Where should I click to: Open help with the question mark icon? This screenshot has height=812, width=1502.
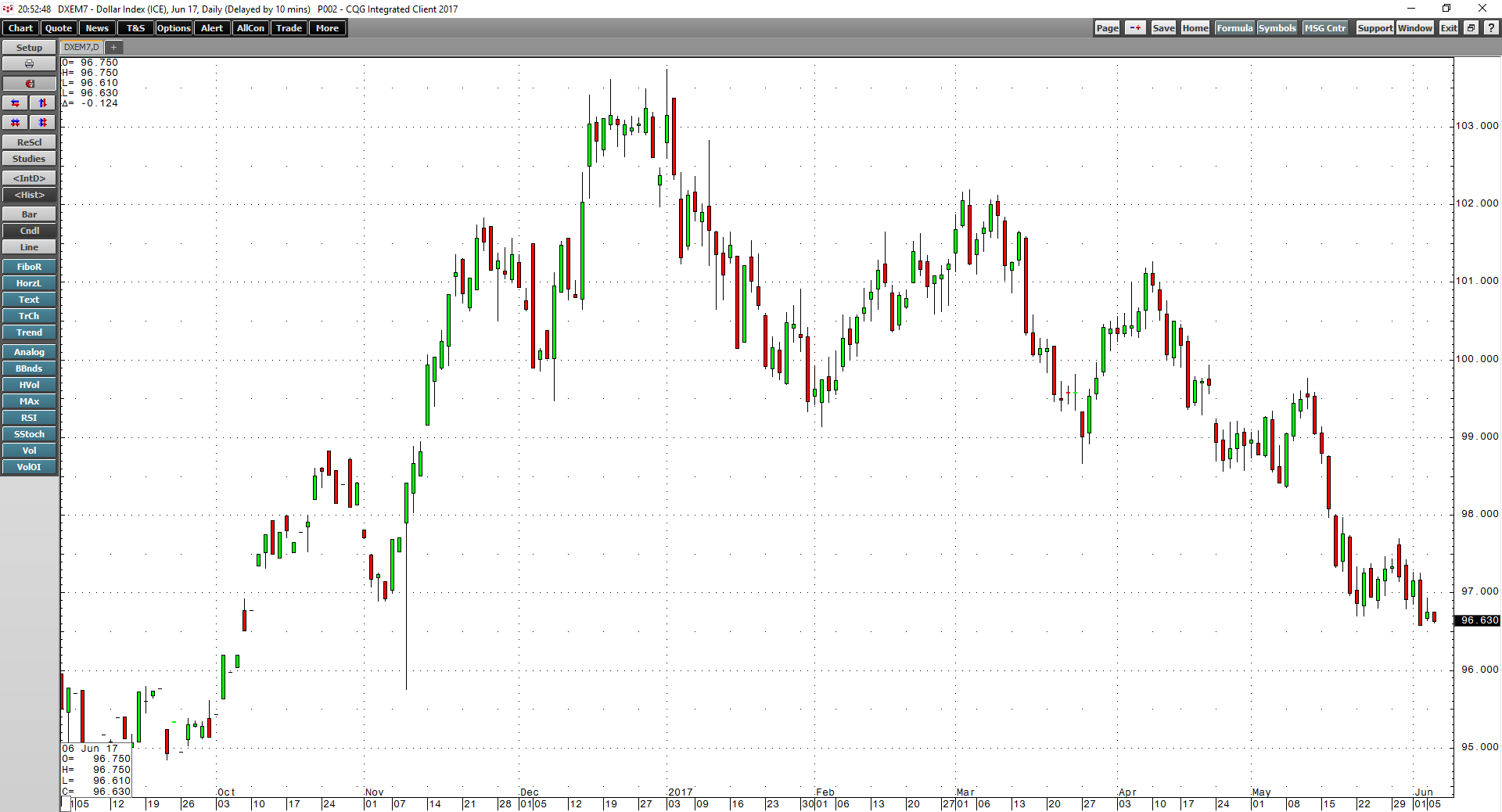click(x=1491, y=28)
